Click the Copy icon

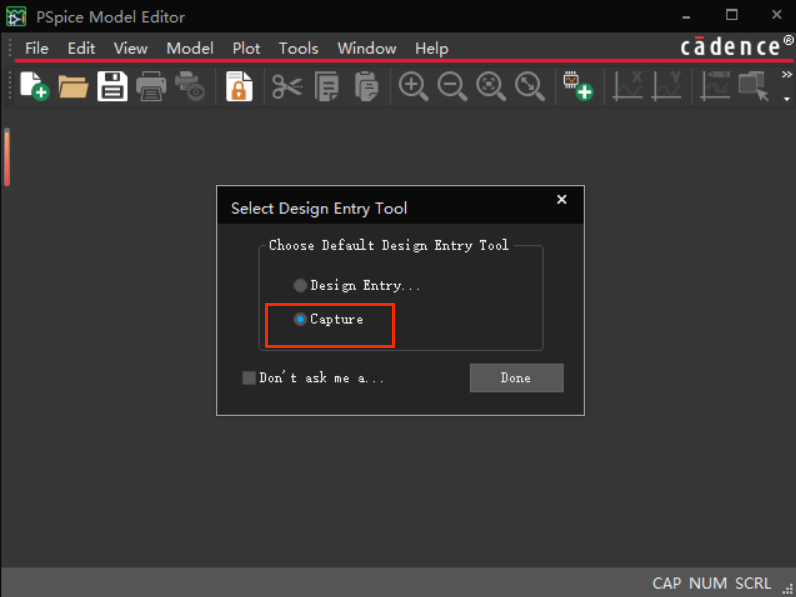click(326, 86)
